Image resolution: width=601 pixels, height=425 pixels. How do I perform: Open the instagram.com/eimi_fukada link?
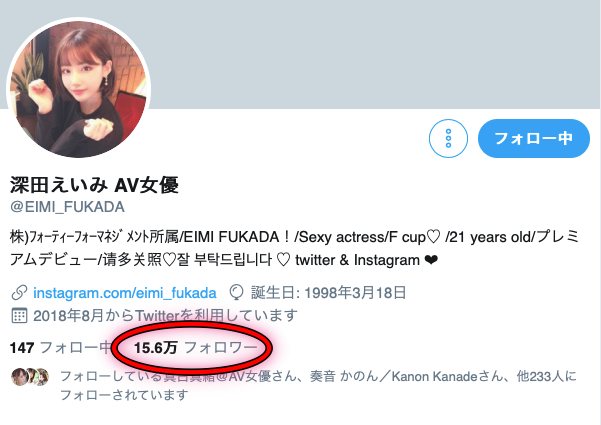coord(125,293)
